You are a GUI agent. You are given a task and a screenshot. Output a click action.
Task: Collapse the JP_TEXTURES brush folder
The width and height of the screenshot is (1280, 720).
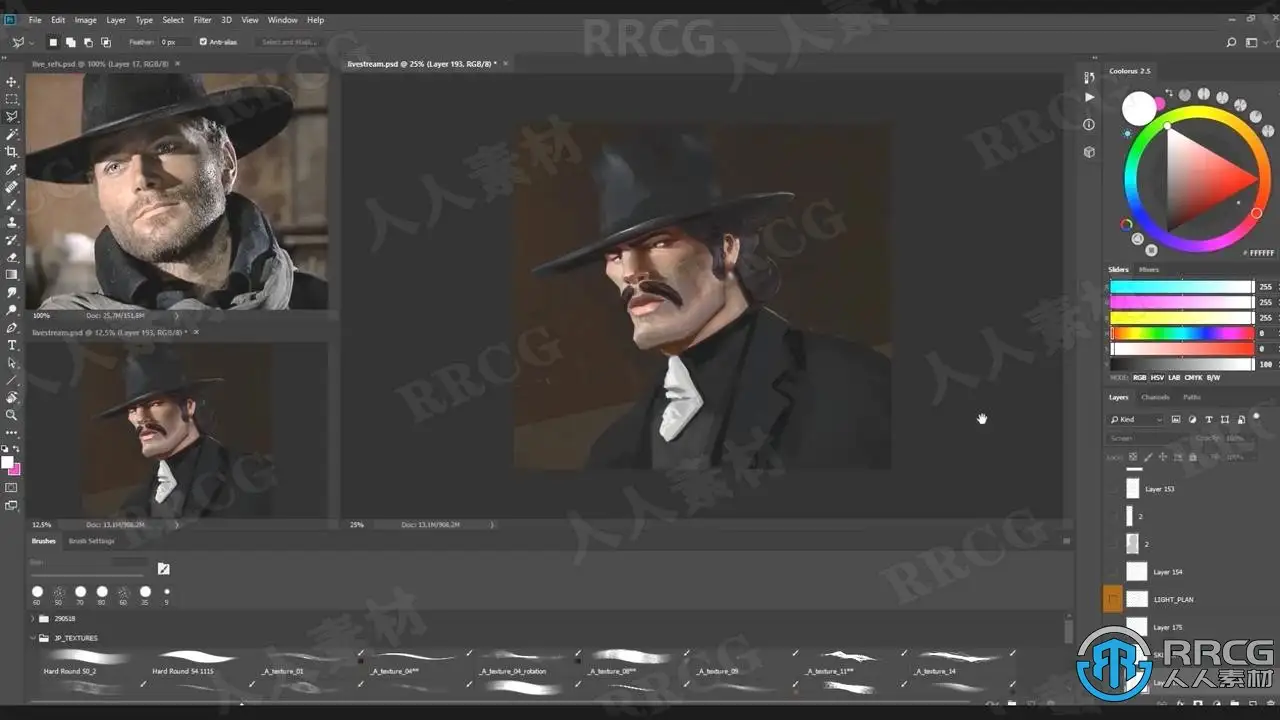tap(33, 638)
